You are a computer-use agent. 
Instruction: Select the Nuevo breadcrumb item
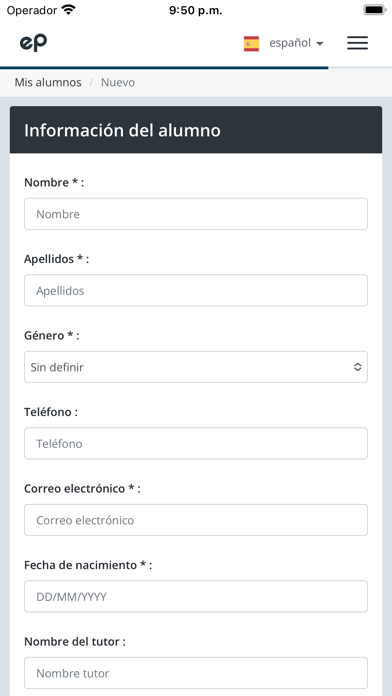point(118,83)
